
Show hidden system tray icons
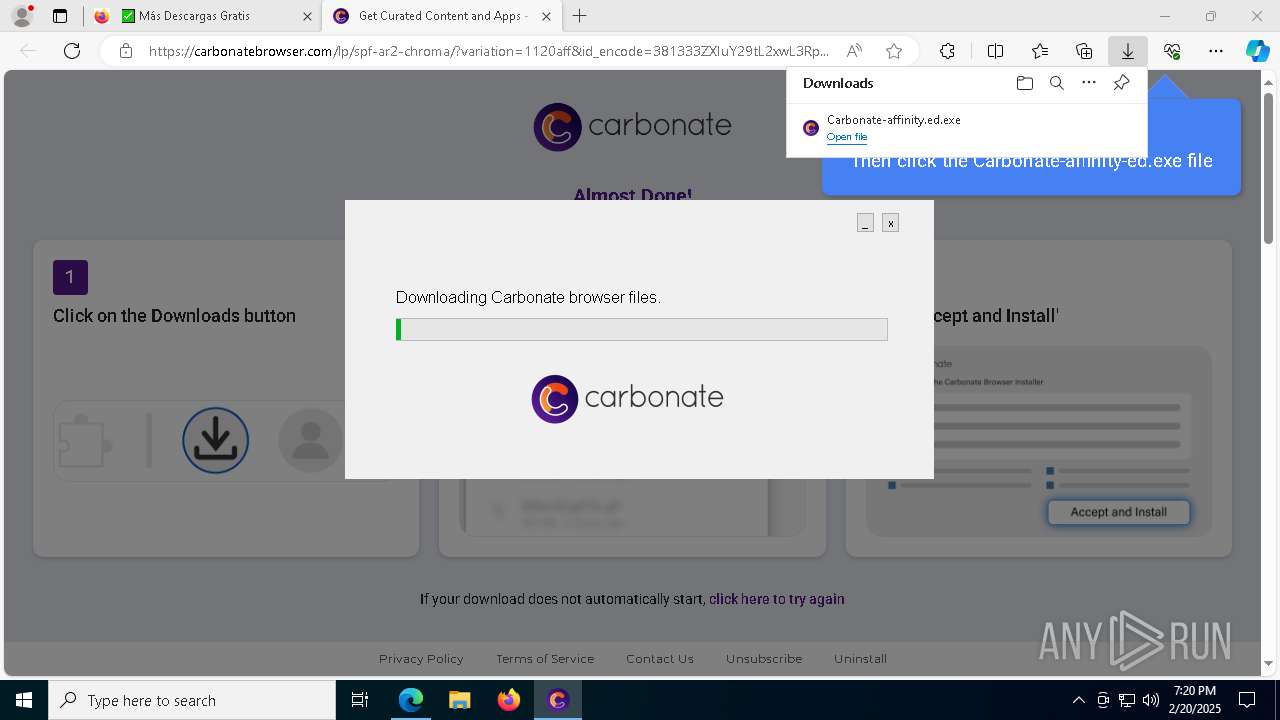[x=1078, y=700]
